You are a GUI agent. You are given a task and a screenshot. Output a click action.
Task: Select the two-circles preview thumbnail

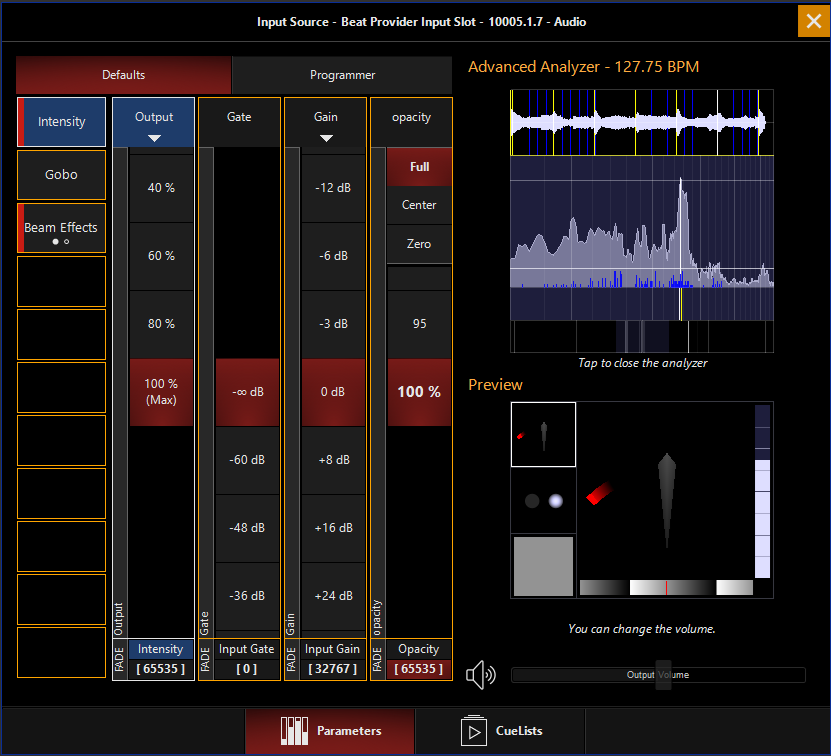(x=543, y=500)
